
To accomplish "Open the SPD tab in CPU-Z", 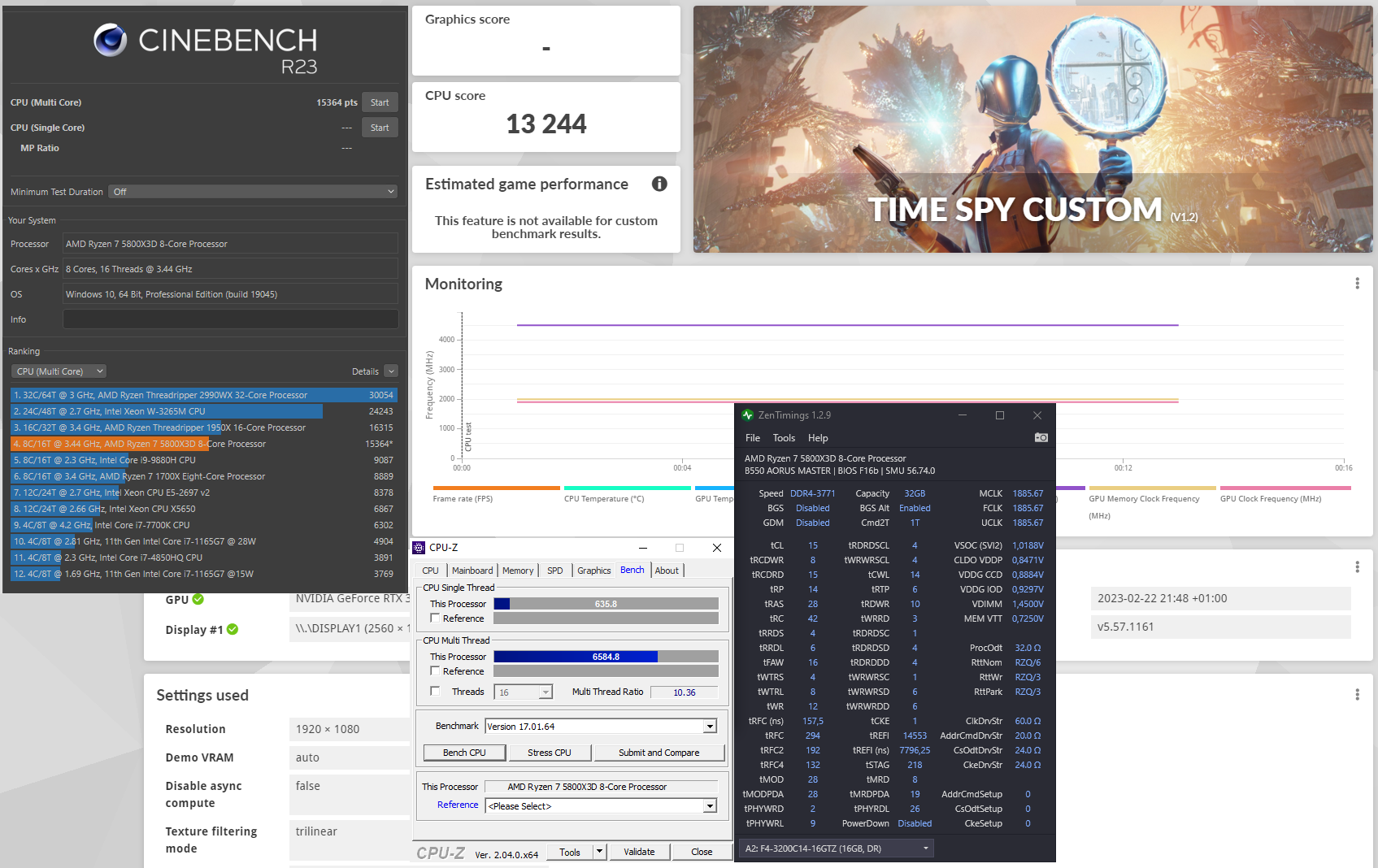I will (x=555, y=571).
